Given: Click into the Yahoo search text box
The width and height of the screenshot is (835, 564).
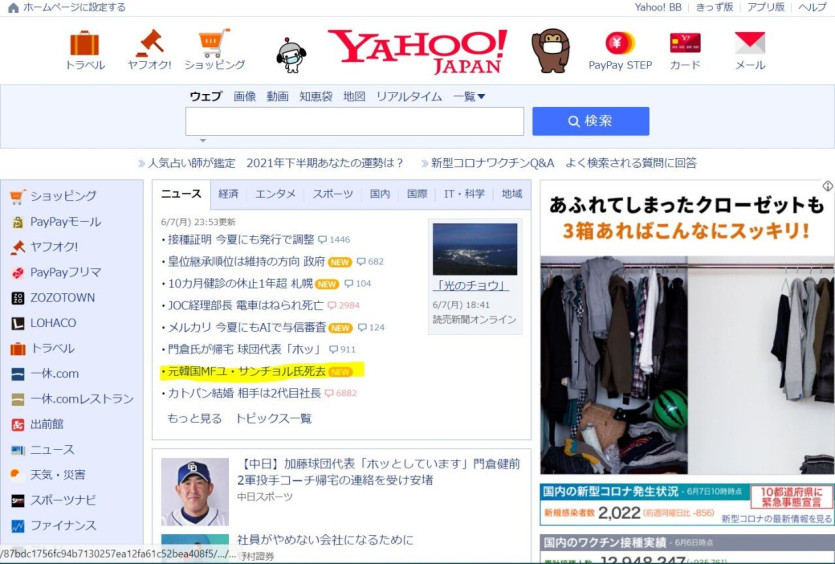Looking at the screenshot, I should pyautogui.click(x=355, y=121).
